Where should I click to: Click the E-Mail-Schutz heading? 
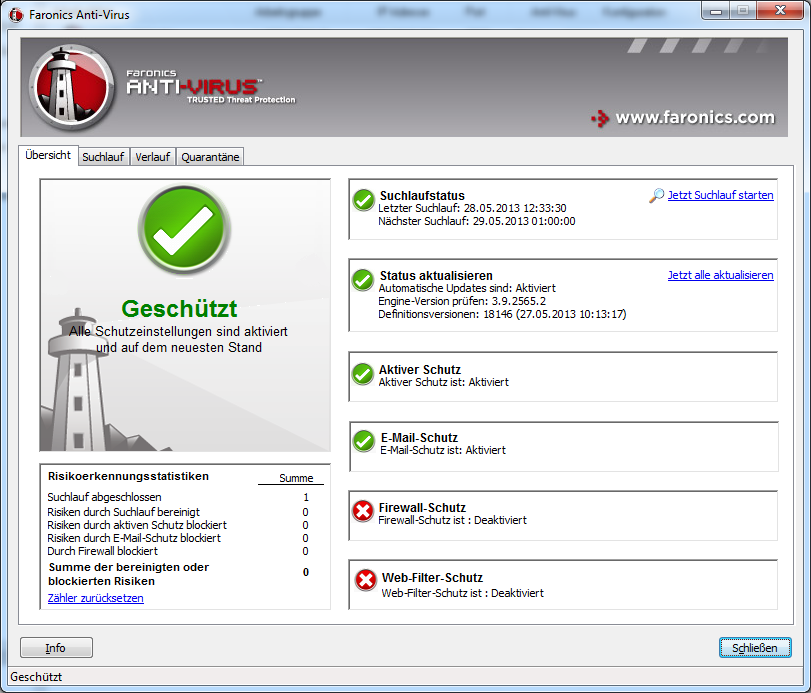[419, 438]
